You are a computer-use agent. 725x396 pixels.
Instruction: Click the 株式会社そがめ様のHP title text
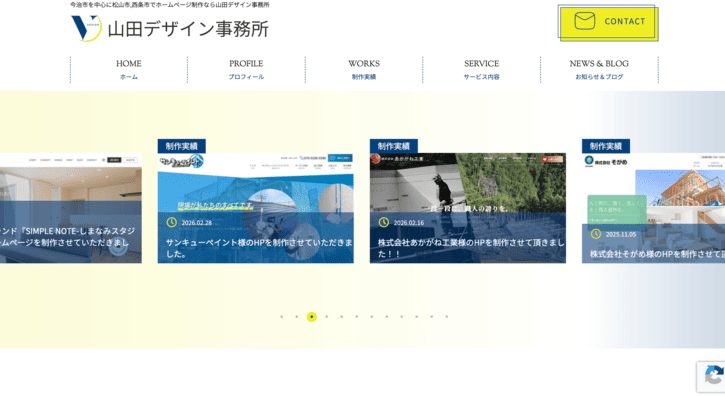[657, 254]
